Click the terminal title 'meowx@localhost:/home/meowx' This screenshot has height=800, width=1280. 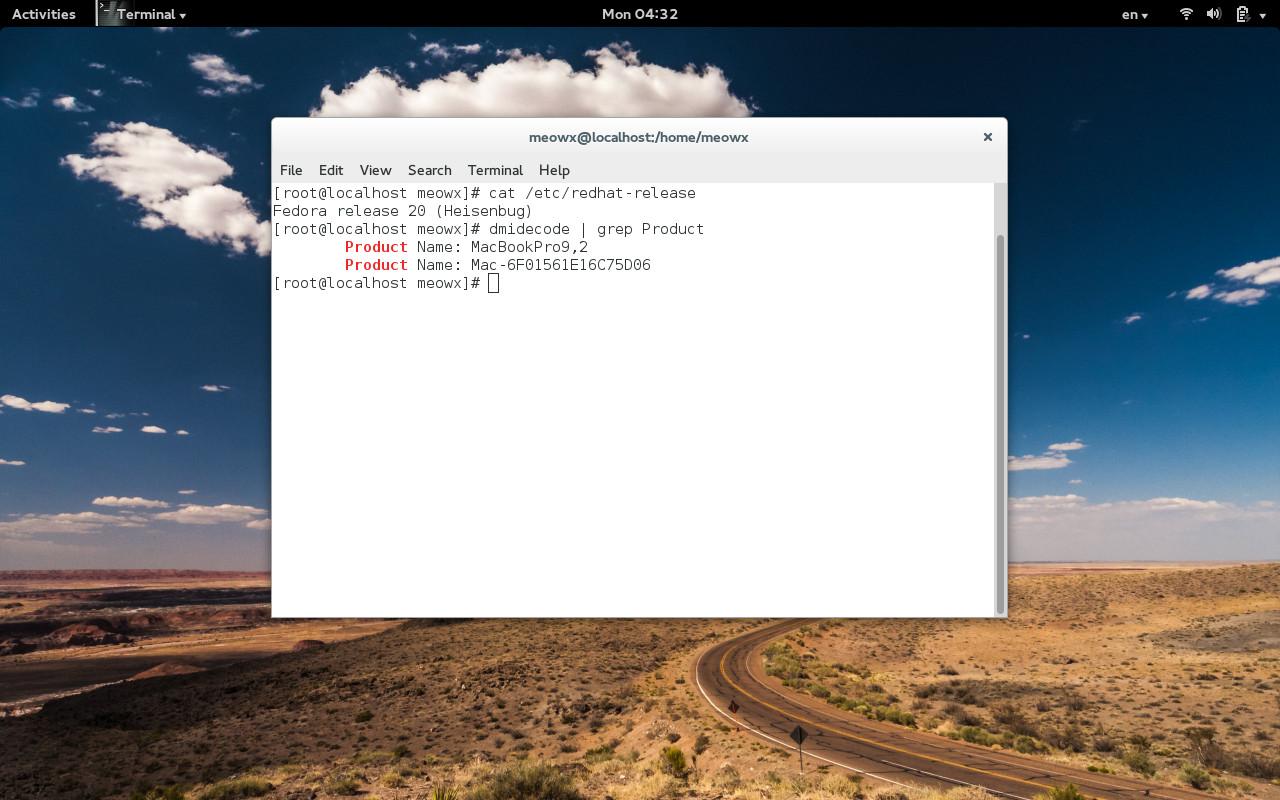coord(639,137)
